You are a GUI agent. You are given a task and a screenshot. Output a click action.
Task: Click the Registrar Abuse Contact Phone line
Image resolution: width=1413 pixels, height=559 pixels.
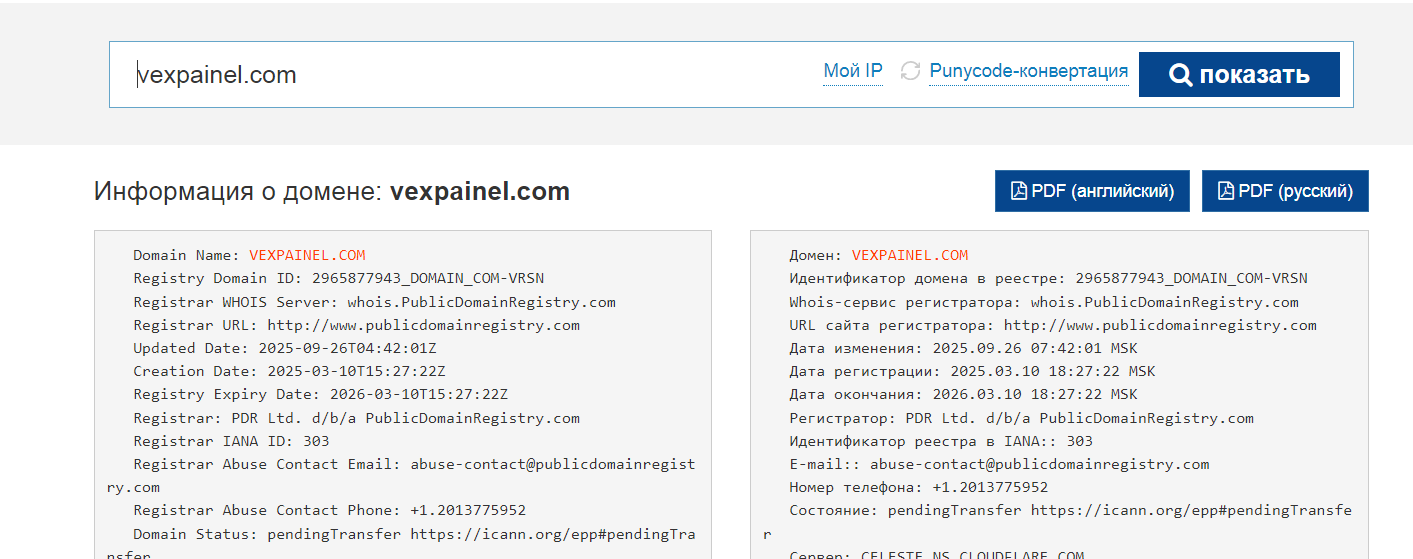pyautogui.click(x=329, y=510)
